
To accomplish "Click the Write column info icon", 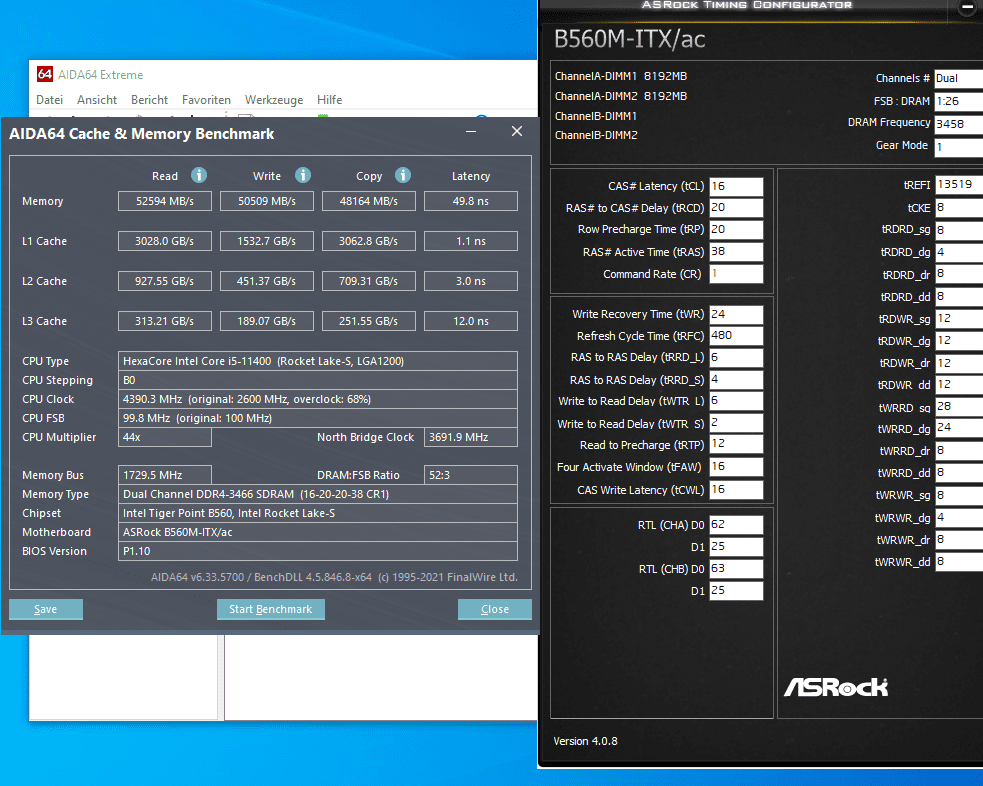I will (303, 176).
